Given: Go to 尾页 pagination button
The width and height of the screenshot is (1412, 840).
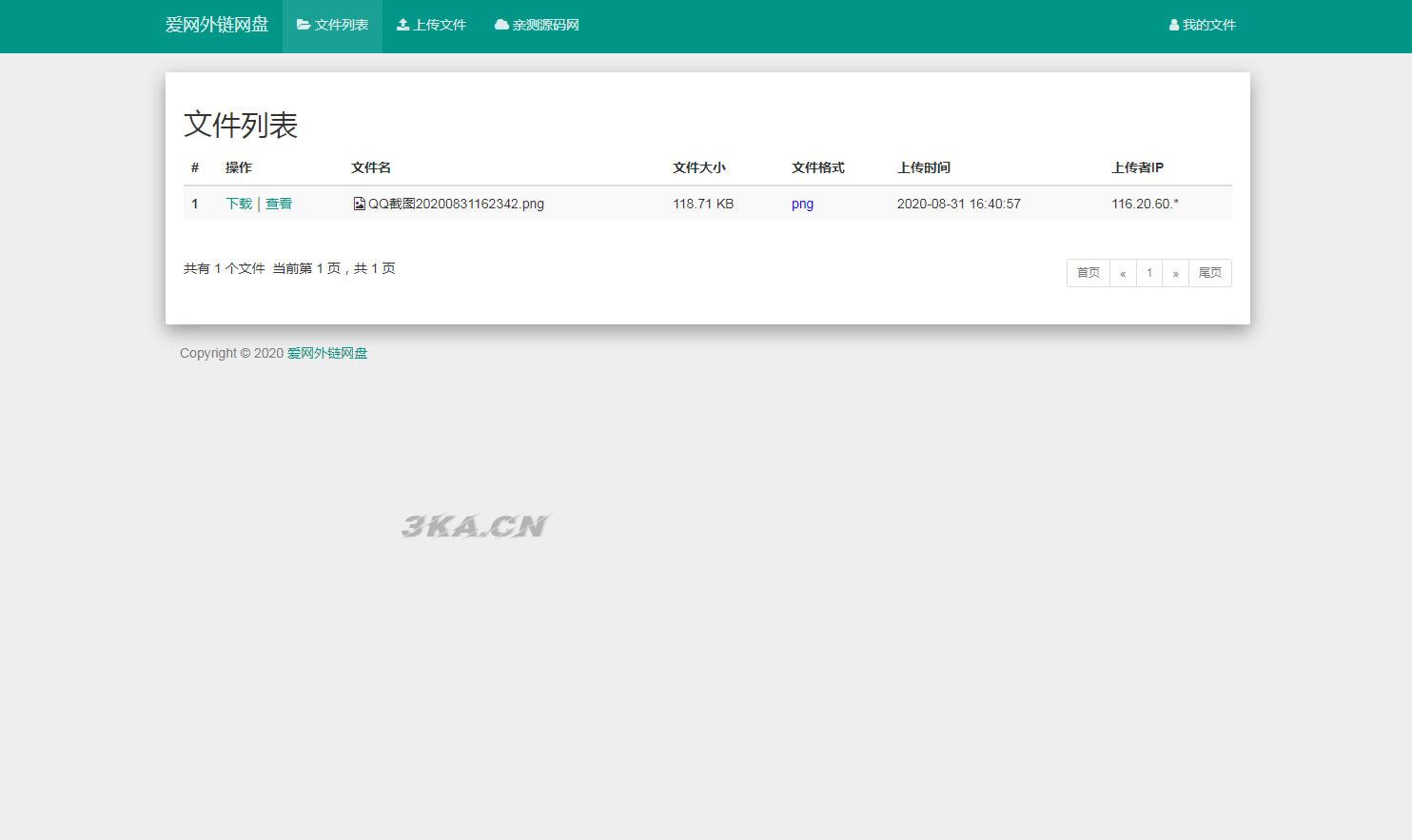Looking at the screenshot, I should tap(1210, 273).
